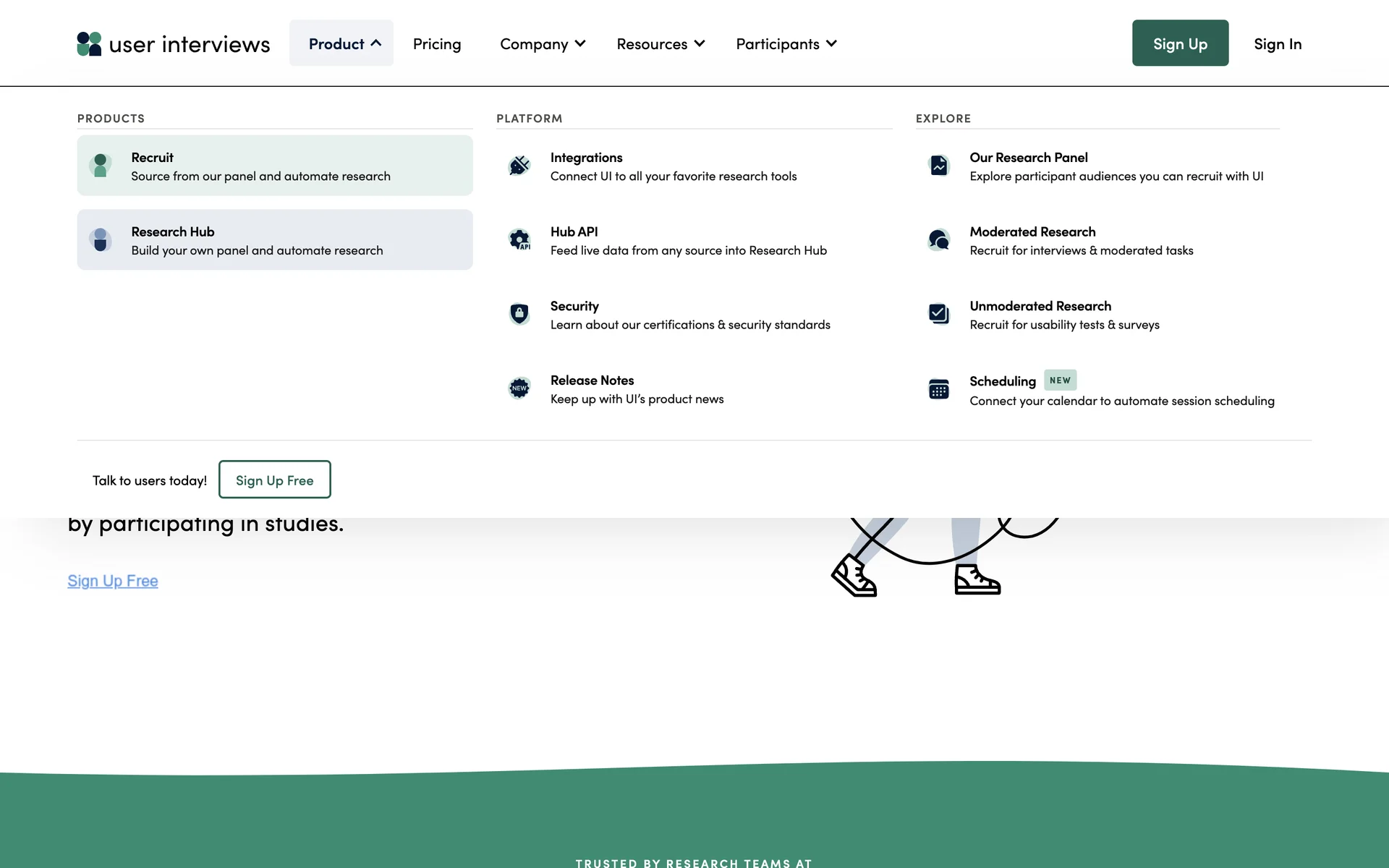Click the Scheduling calendar icon
This screenshot has width=1389, height=868.
pos(938,389)
